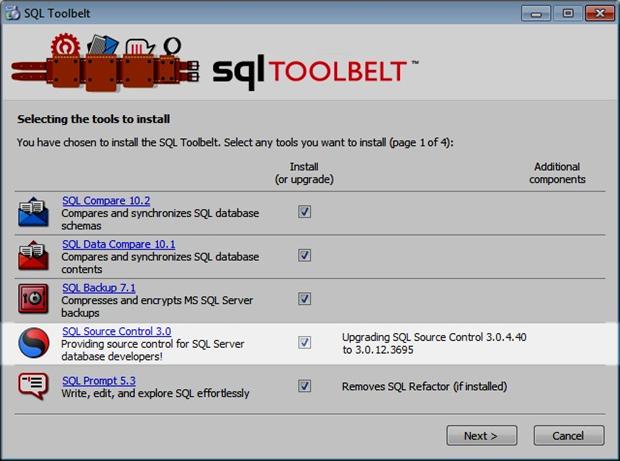Close the SQL Toolbelt window

click(600, 13)
